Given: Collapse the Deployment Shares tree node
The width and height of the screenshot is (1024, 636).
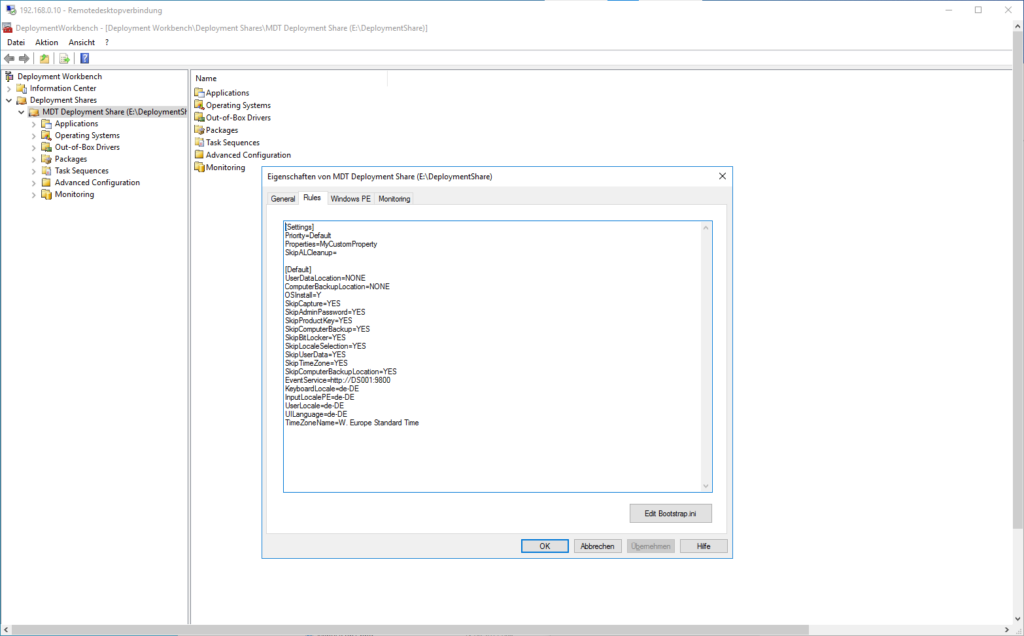Looking at the screenshot, I should click(x=9, y=101).
